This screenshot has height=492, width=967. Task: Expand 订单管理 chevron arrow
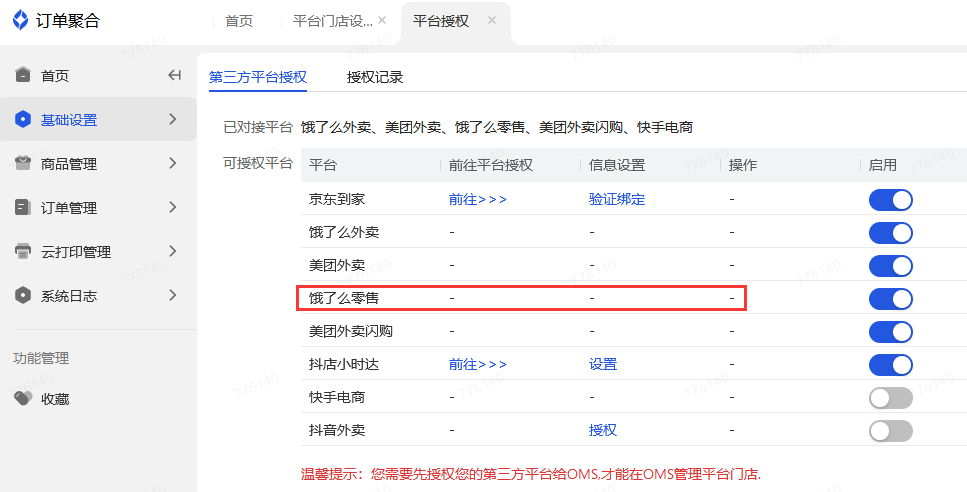[173, 207]
